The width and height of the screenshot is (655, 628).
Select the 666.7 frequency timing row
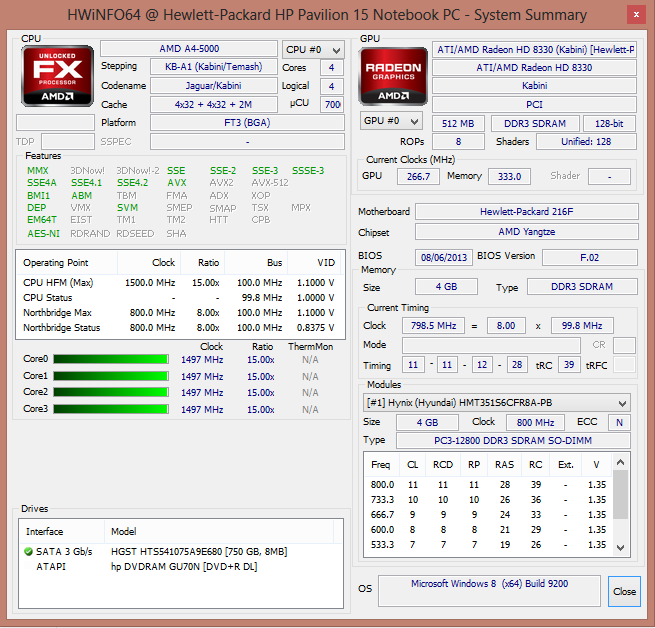pyautogui.click(x=488, y=515)
